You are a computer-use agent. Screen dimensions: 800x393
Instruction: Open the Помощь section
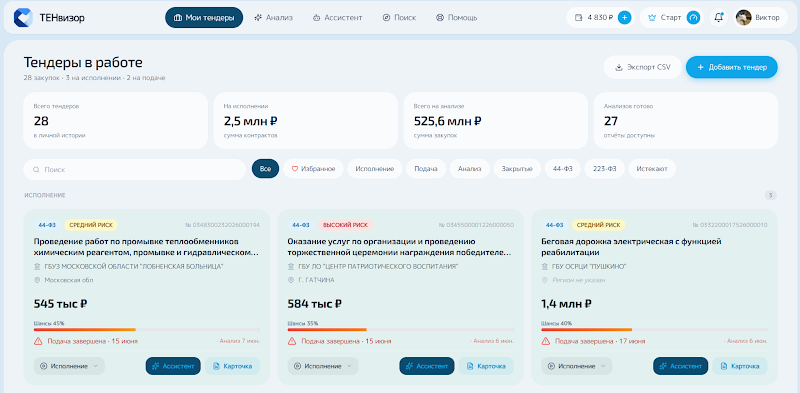coord(457,17)
